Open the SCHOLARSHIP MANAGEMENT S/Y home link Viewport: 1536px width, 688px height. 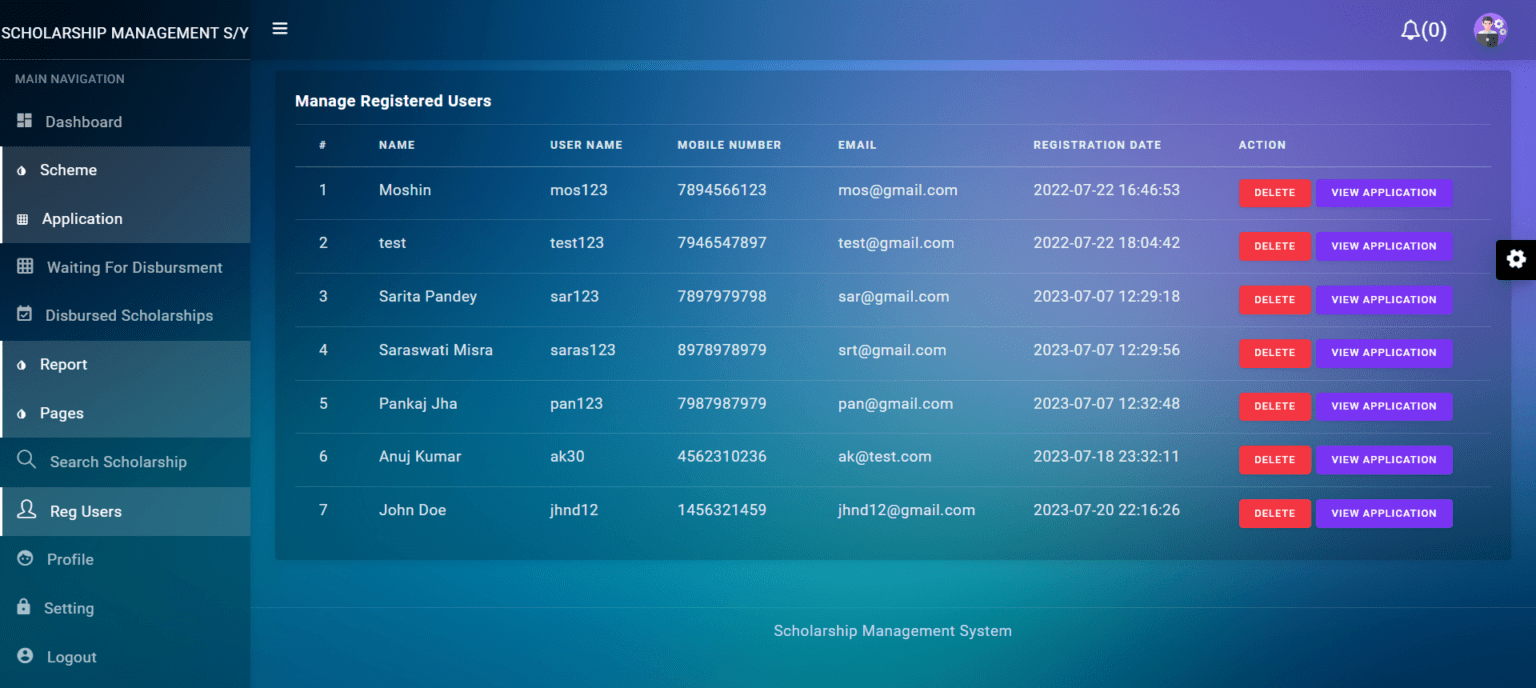point(125,32)
